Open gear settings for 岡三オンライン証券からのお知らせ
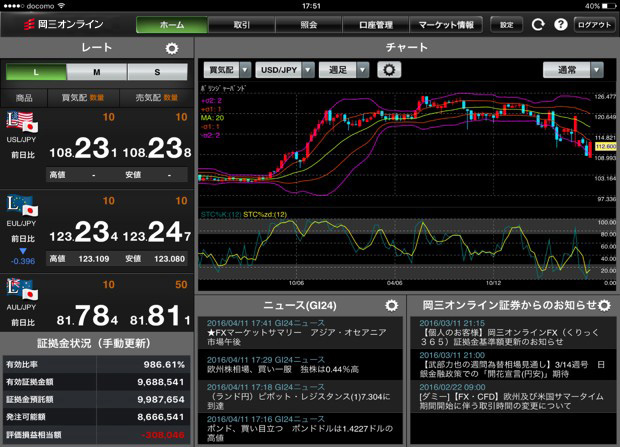620x447 pixels. click(x=604, y=305)
